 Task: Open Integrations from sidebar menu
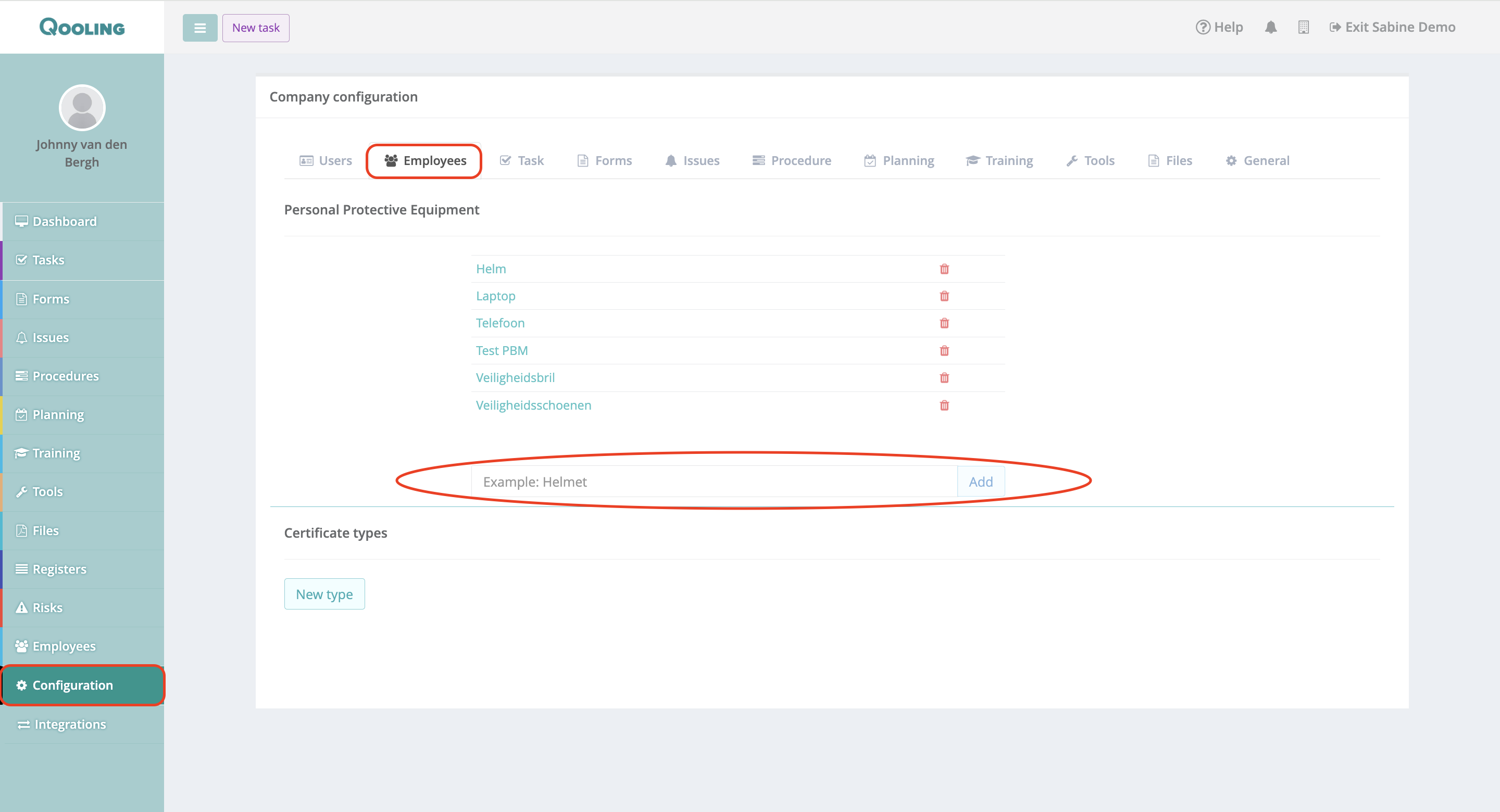(70, 724)
